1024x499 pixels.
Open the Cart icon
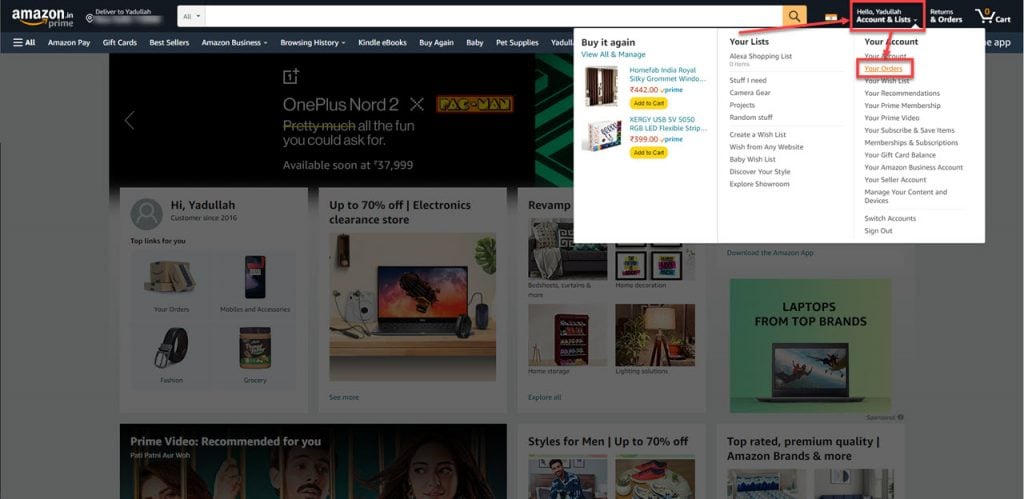tap(992, 16)
